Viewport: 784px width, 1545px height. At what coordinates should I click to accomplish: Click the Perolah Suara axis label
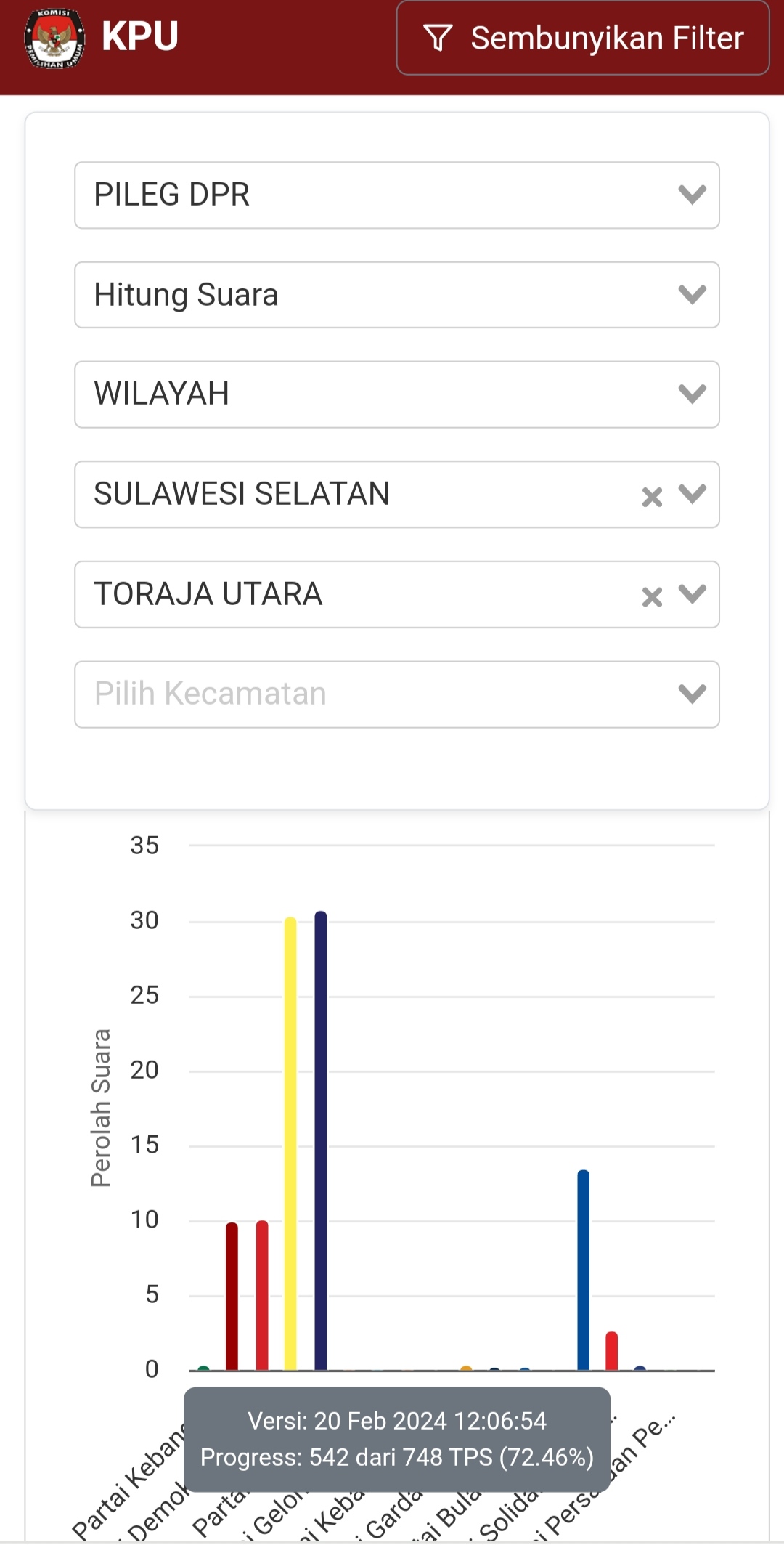point(101,1108)
